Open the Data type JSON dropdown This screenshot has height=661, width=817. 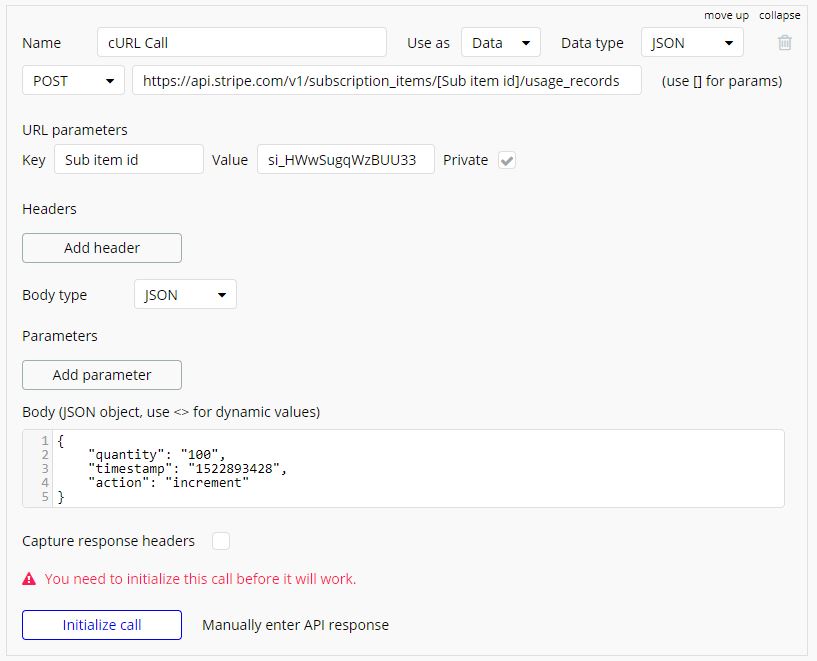(692, 43)
